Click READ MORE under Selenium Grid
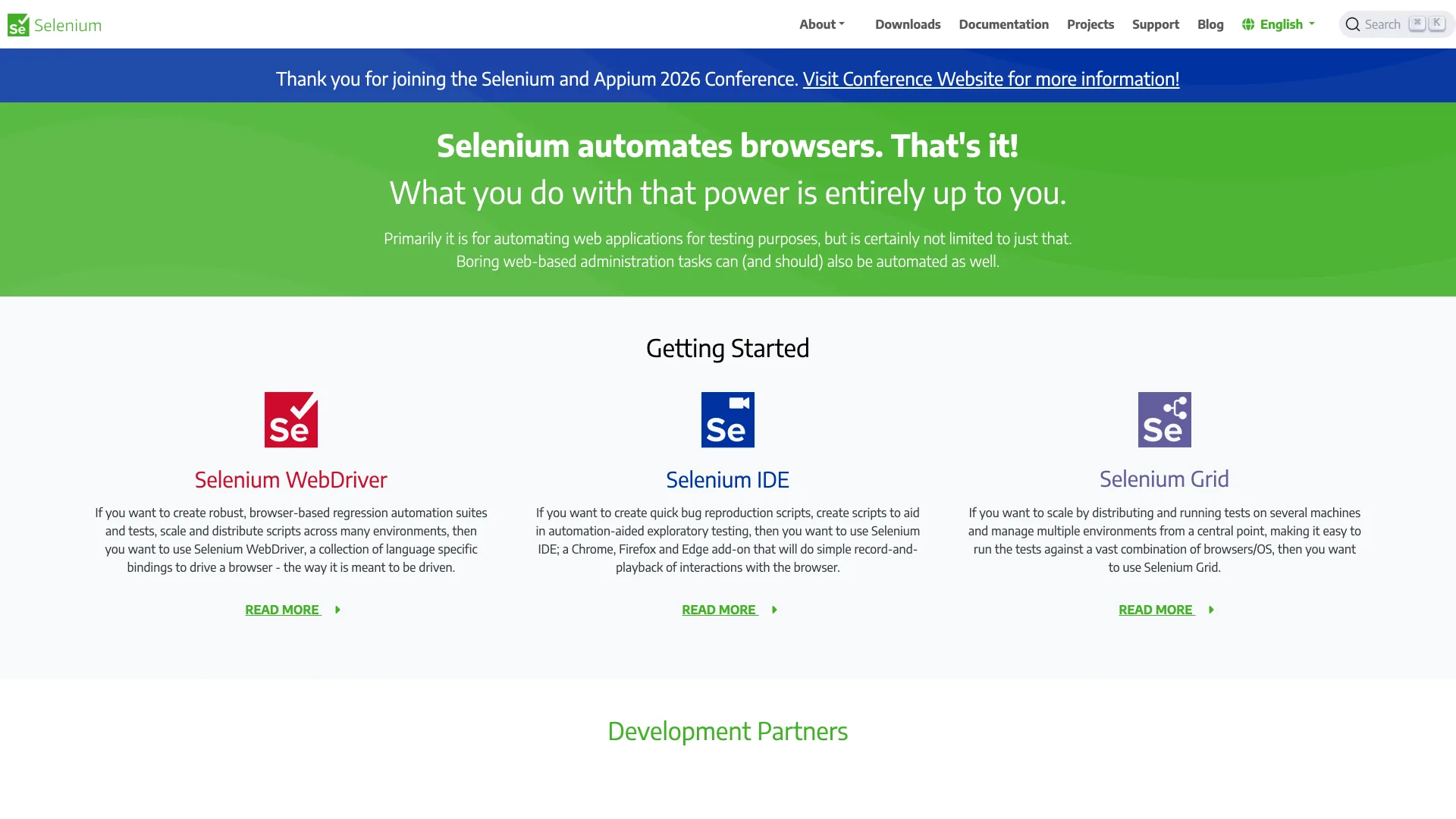 (x=1156, y=610)
